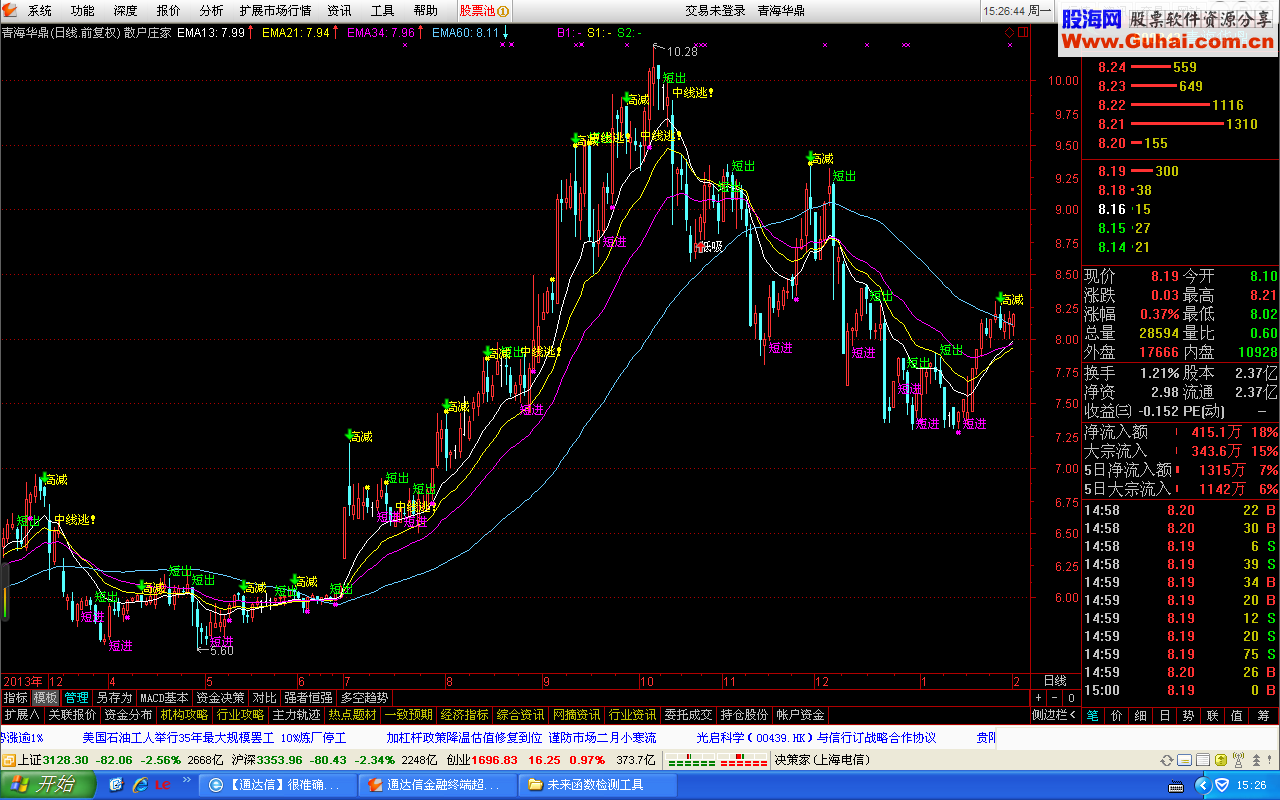Screen dimensions: 1280x800
Task: Click the Le quick launch icon
Action: pos(162,785)
